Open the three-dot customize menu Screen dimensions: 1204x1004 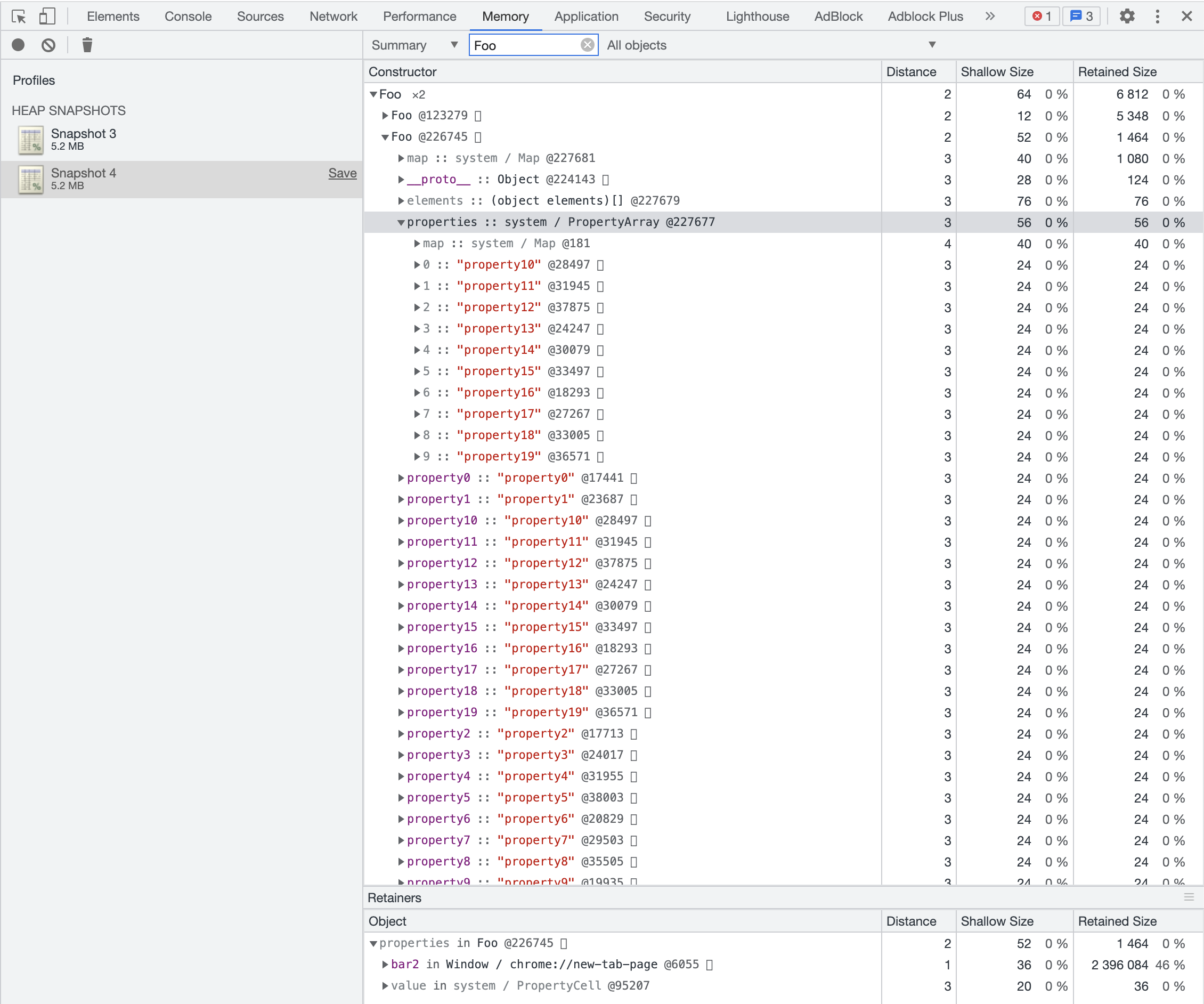pyautogui.click(x=1157, y=16)
